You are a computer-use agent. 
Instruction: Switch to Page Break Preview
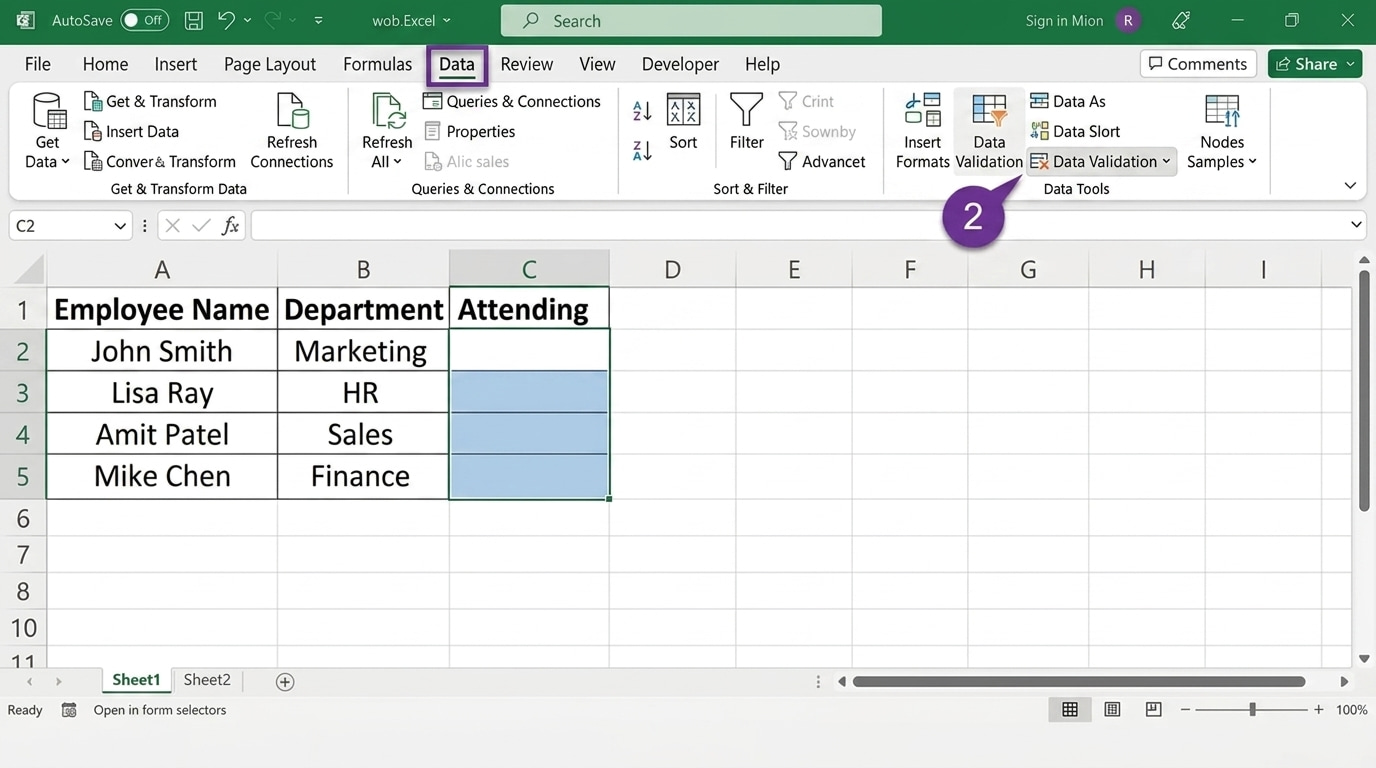(x=1153, y=709)
